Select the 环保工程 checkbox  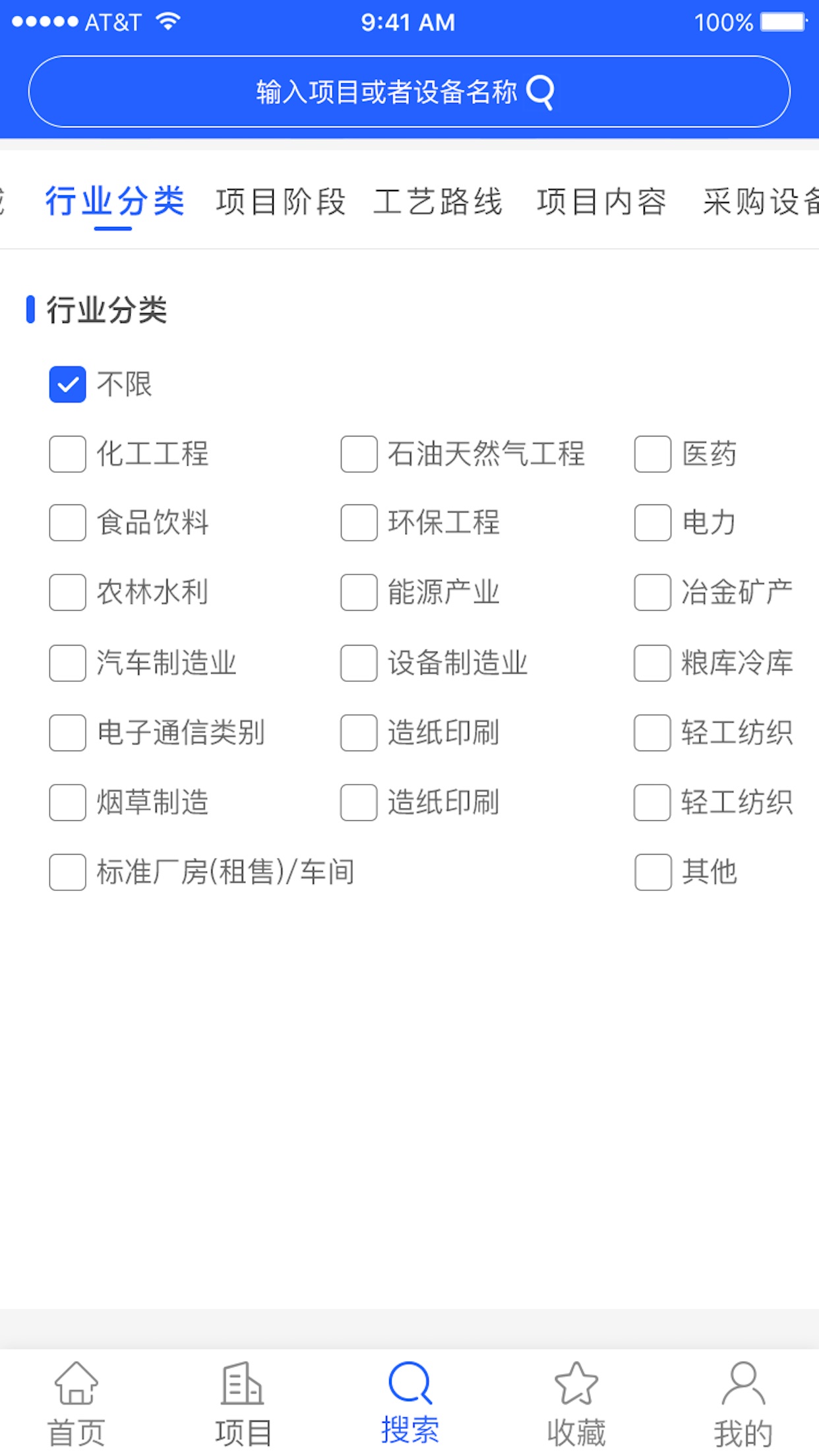[359, 523]
